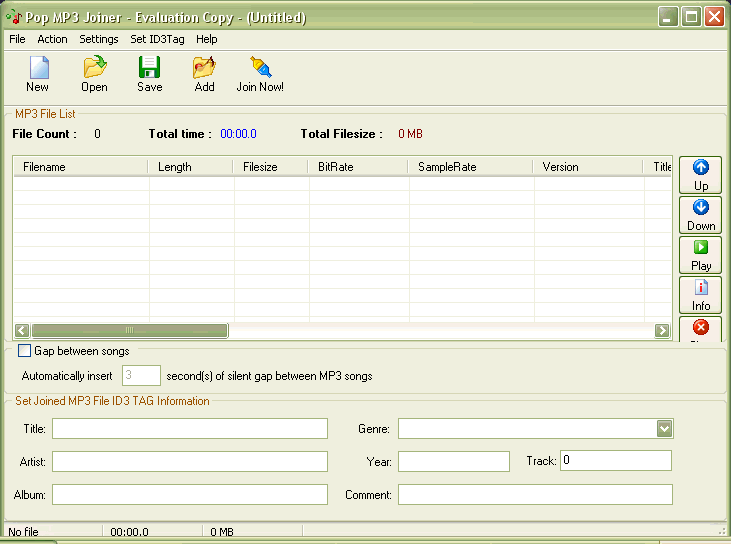Click the No file status text
The height and width of the screenshot is (544, 731).
click(23, 532)
